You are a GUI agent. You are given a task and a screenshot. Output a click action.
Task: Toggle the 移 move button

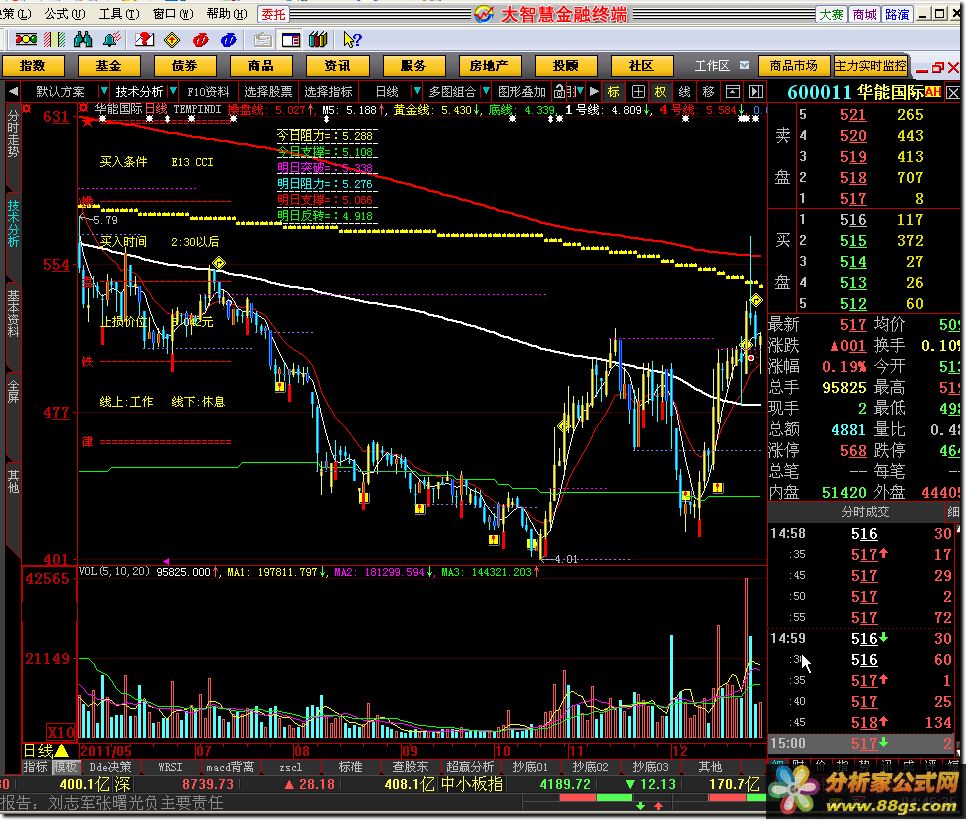click(x=708, y=92)
